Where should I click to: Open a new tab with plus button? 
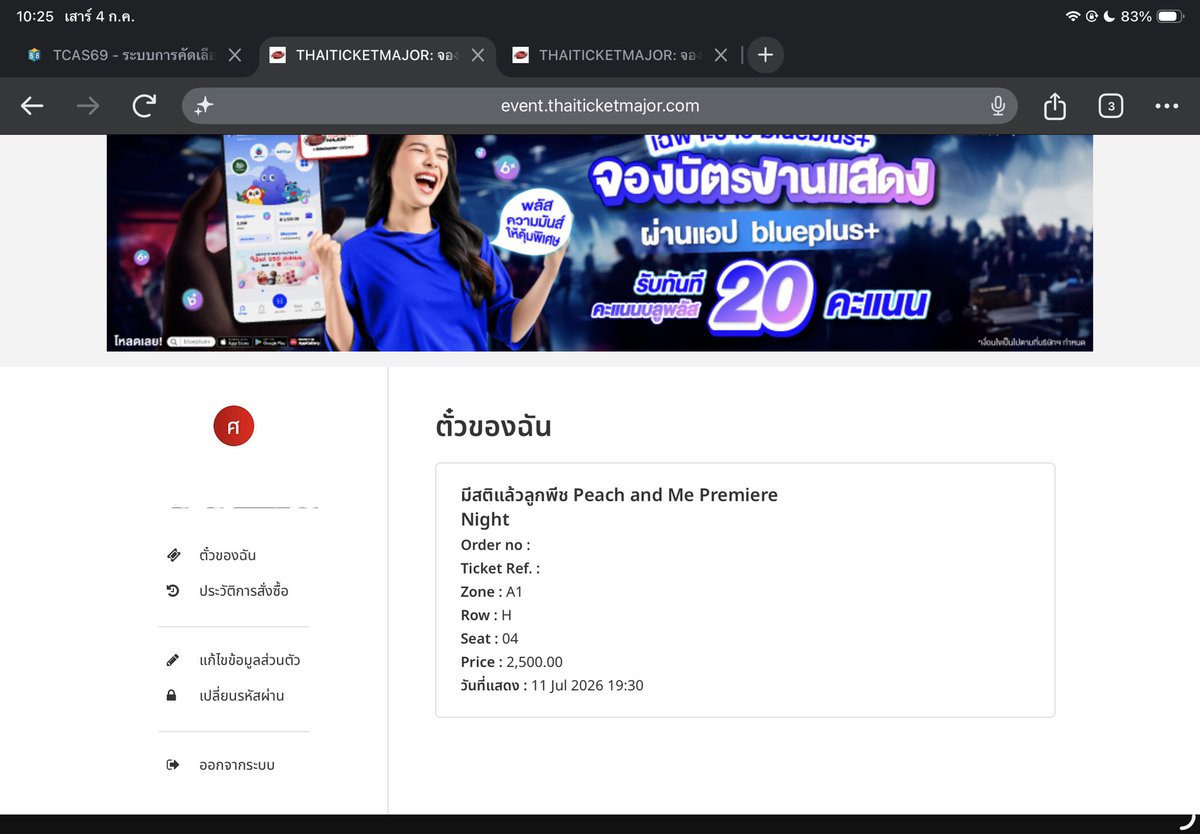765,55
